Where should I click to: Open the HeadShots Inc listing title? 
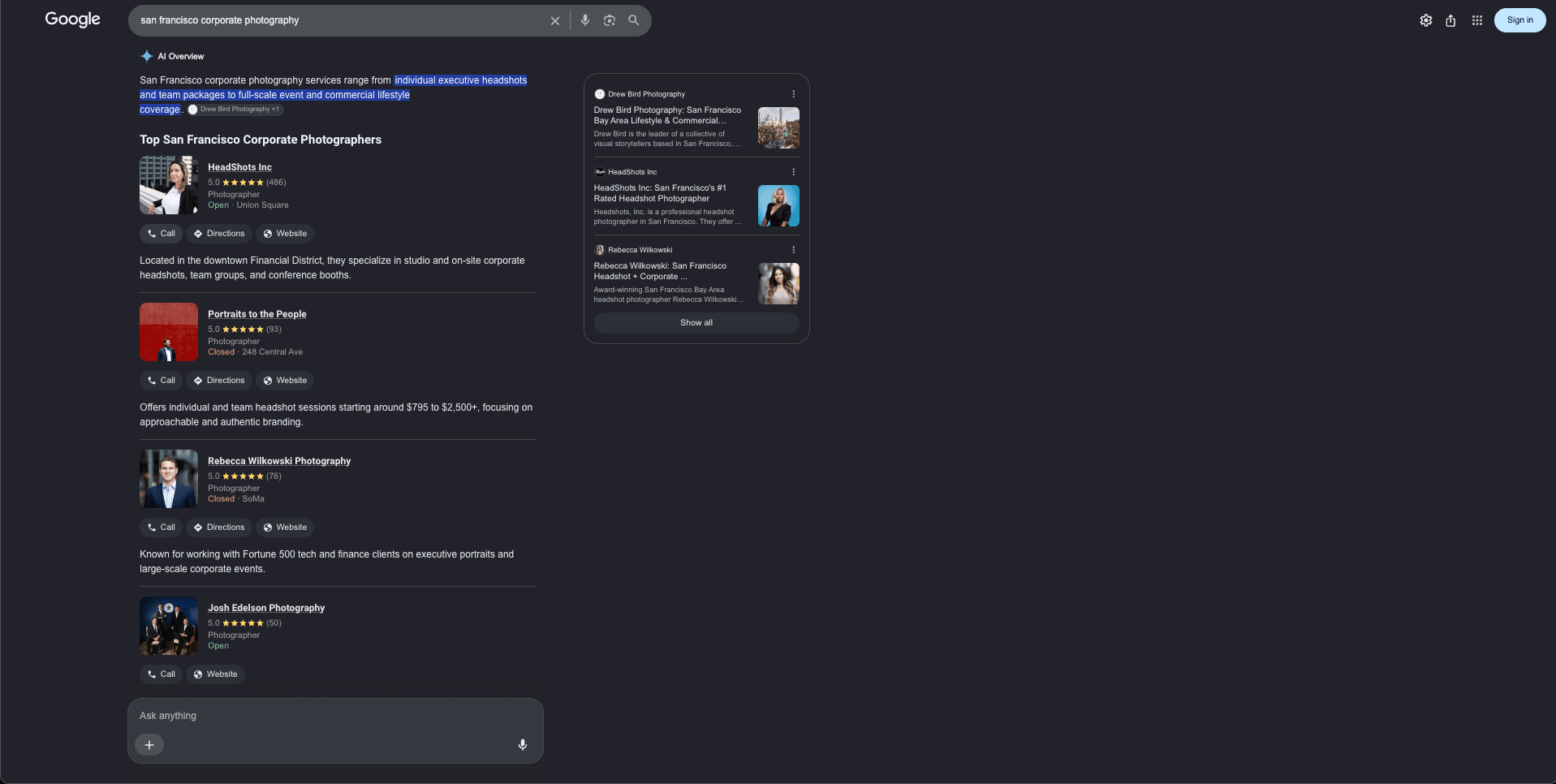(x=239, y=167)
